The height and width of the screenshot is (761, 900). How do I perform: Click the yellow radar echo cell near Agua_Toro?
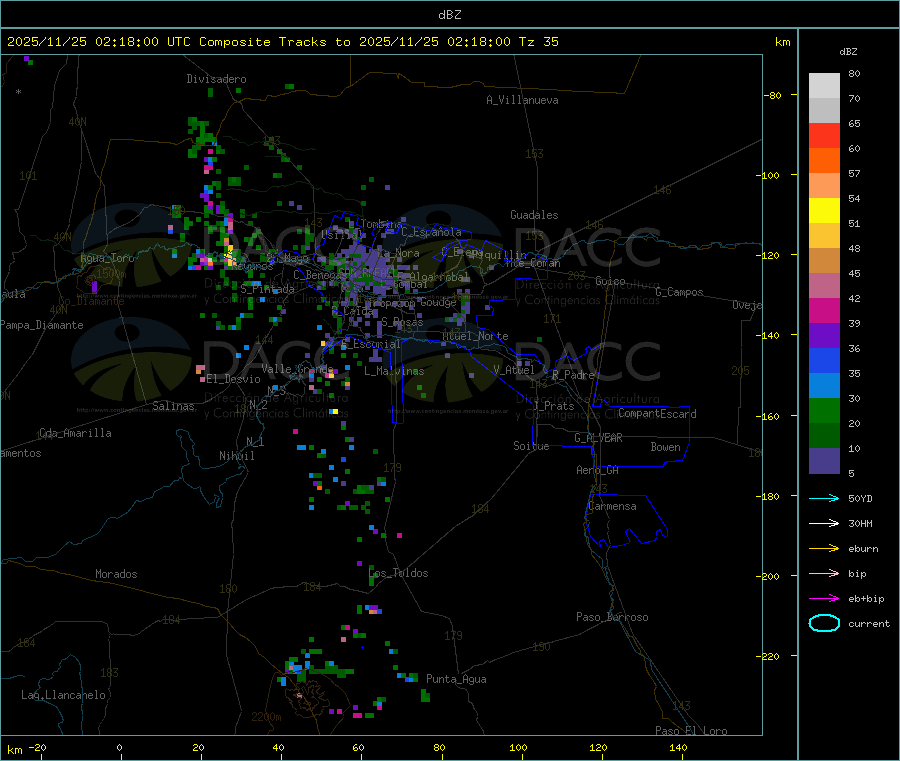(231, 255)
